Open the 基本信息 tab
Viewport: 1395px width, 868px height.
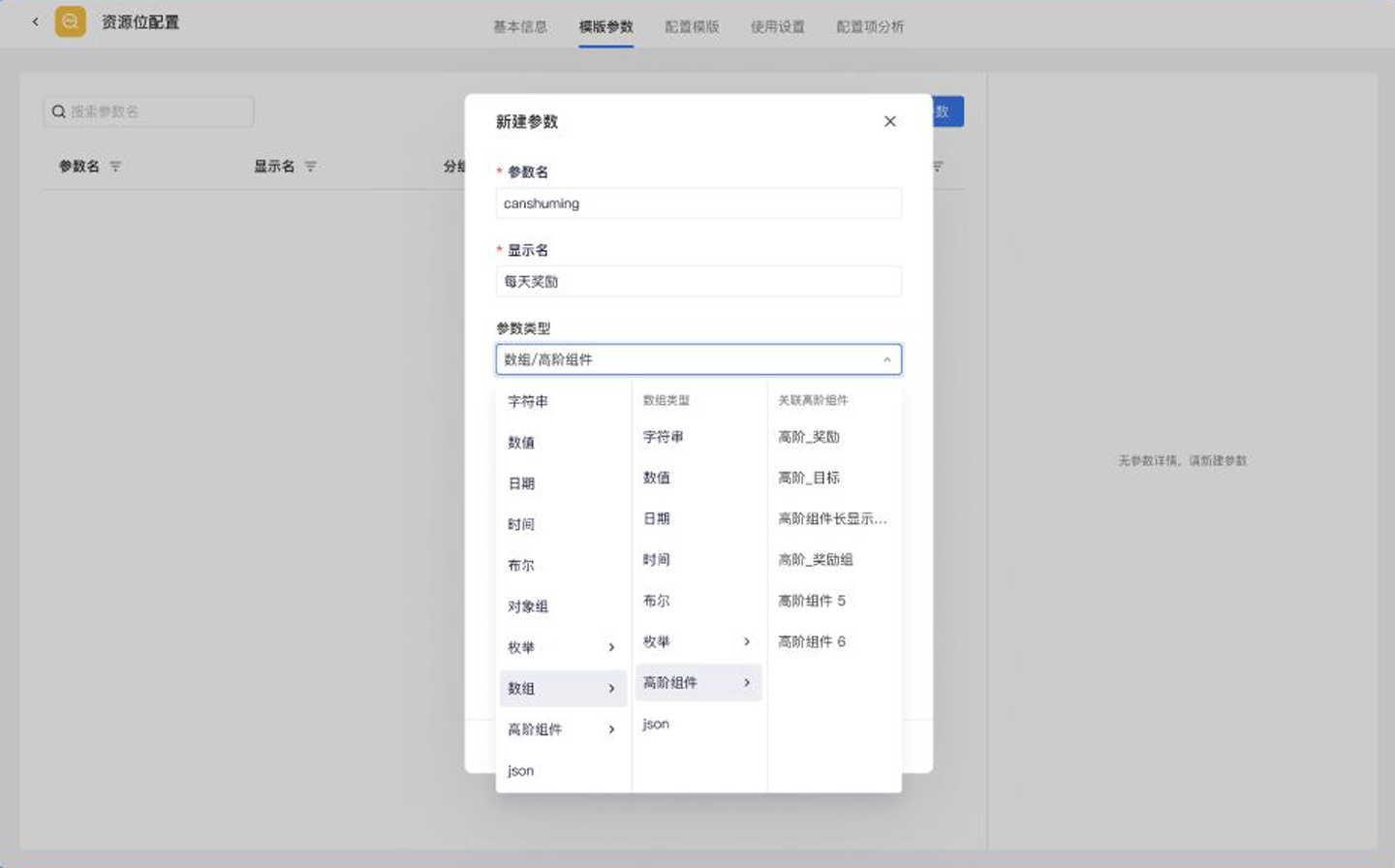[x=520, y=26]
